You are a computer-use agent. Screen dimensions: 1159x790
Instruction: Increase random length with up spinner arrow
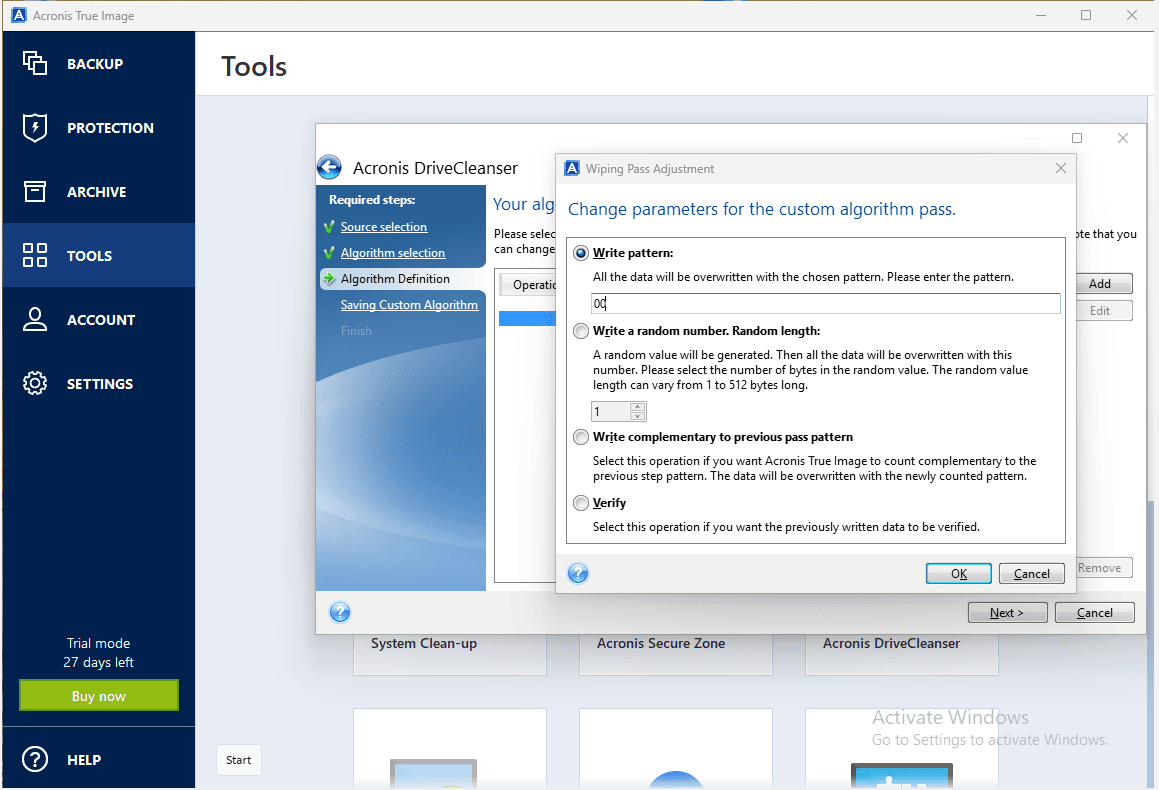637,406
